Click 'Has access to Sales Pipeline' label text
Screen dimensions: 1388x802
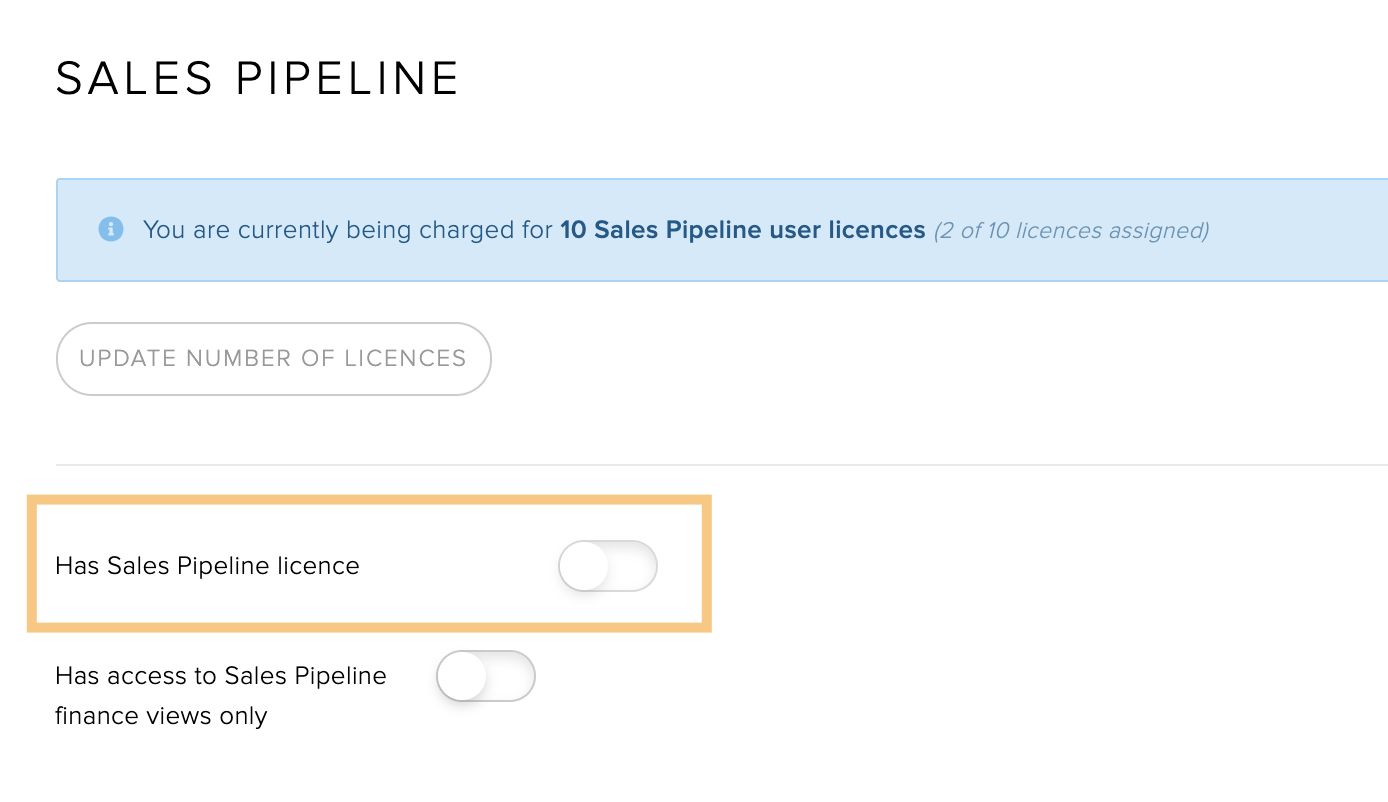pyautogui.click(x=221, y=676)
